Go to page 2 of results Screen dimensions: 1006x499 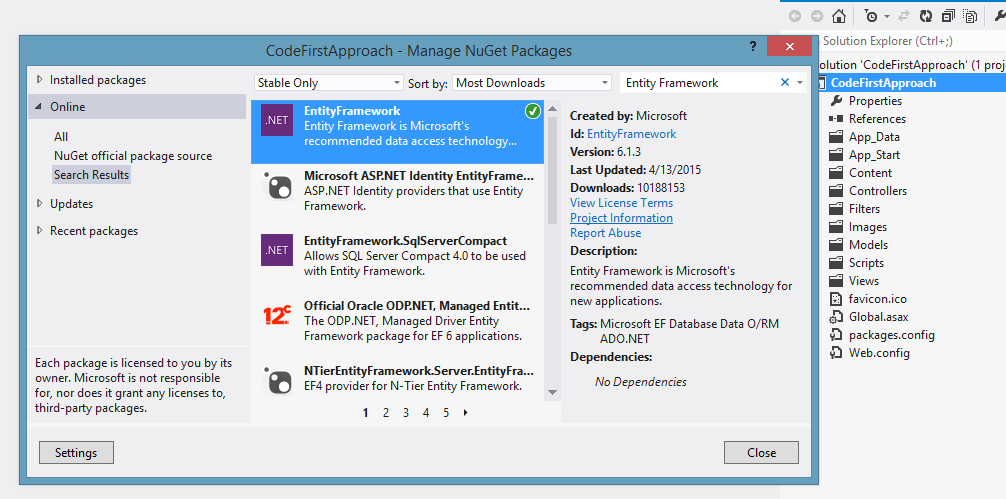[386, 412]
